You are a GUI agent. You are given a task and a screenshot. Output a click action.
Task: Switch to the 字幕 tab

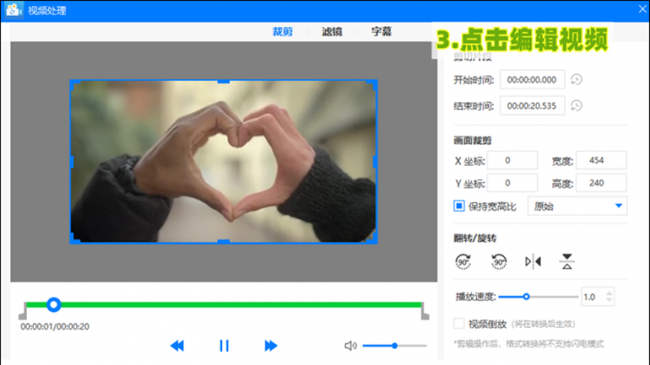(x=381, y=32)
